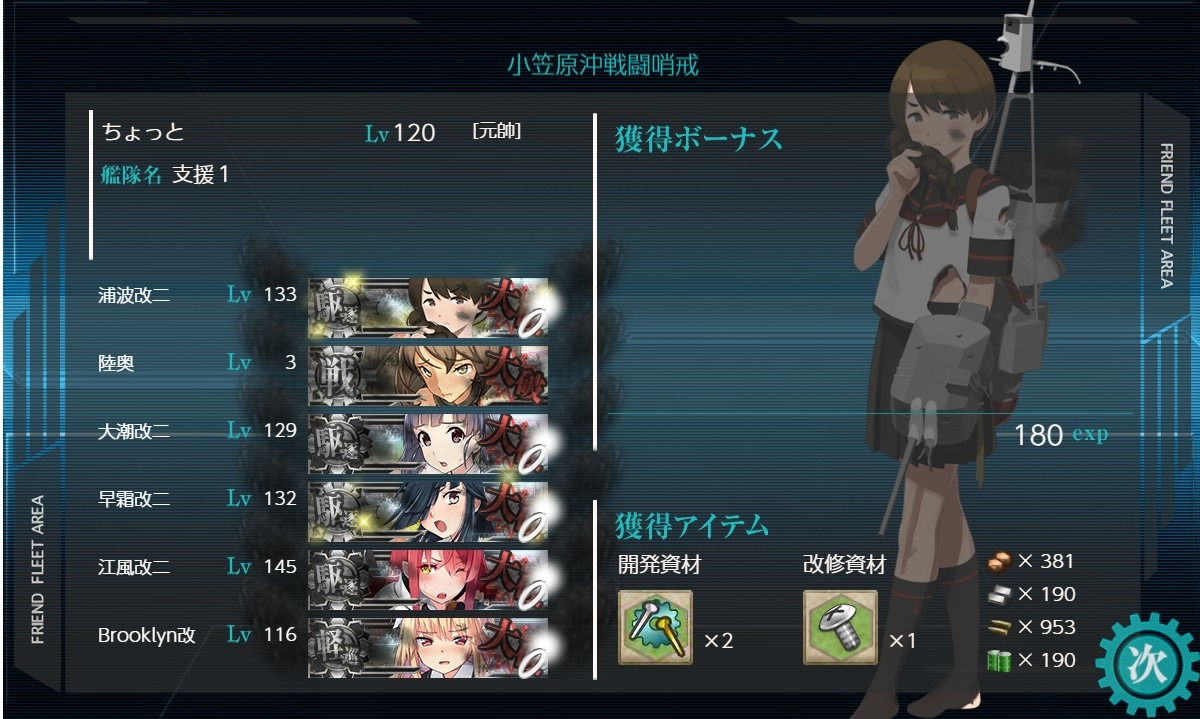This screenshot has width=1200, height=719.
Task: Click the fuel resource icon beside 381
Action: [x=999, y=561]
